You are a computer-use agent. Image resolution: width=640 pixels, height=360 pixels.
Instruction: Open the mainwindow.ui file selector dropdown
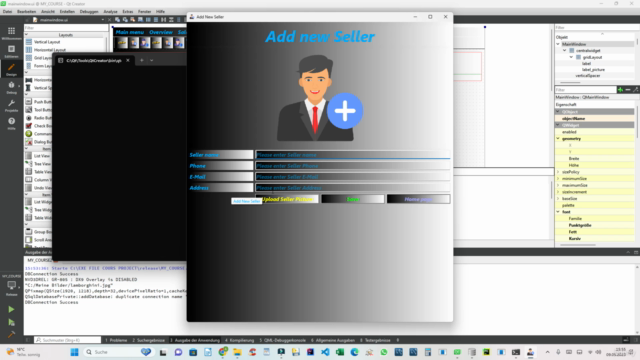pyautogui.click(x=102, y=20)
